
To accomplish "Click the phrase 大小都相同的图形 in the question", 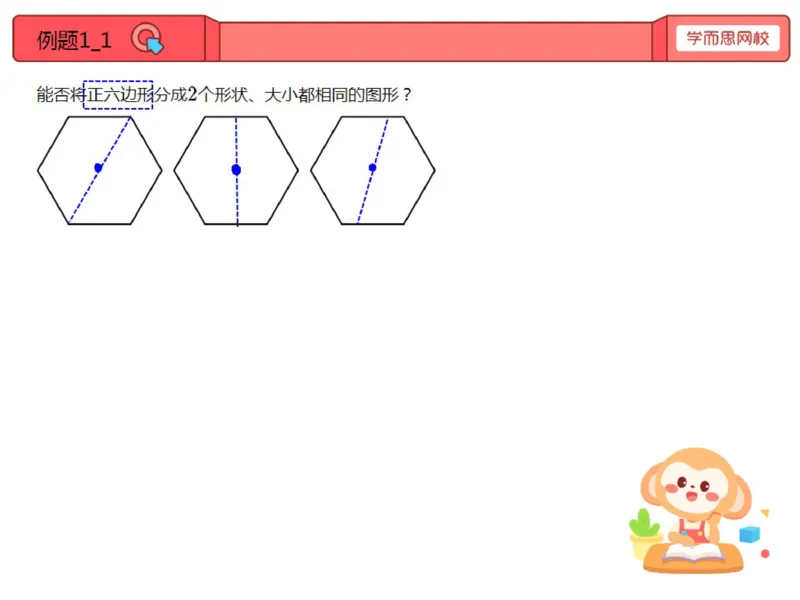I will tap(332, 95).
